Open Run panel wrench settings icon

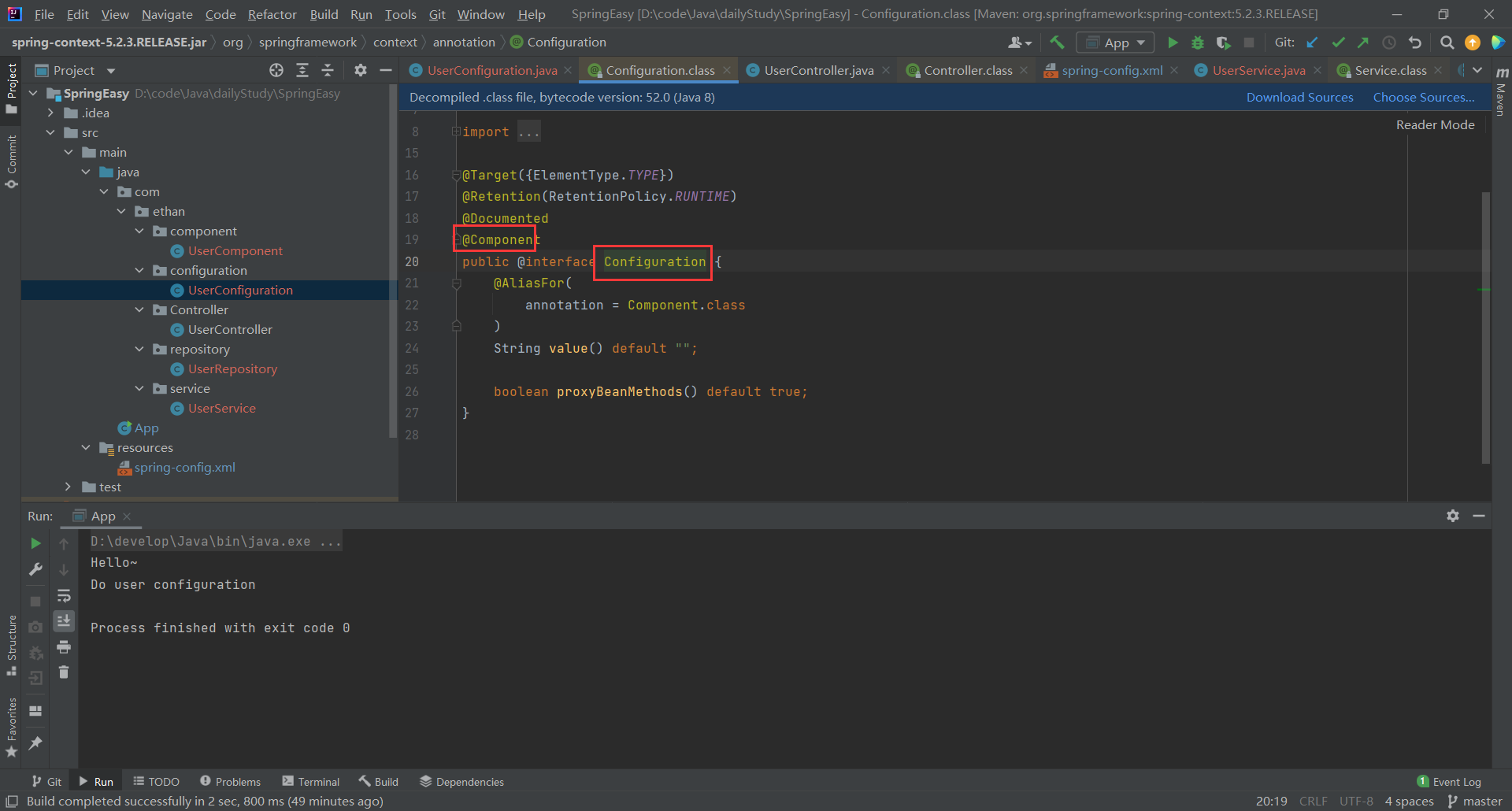click(35, 569)
